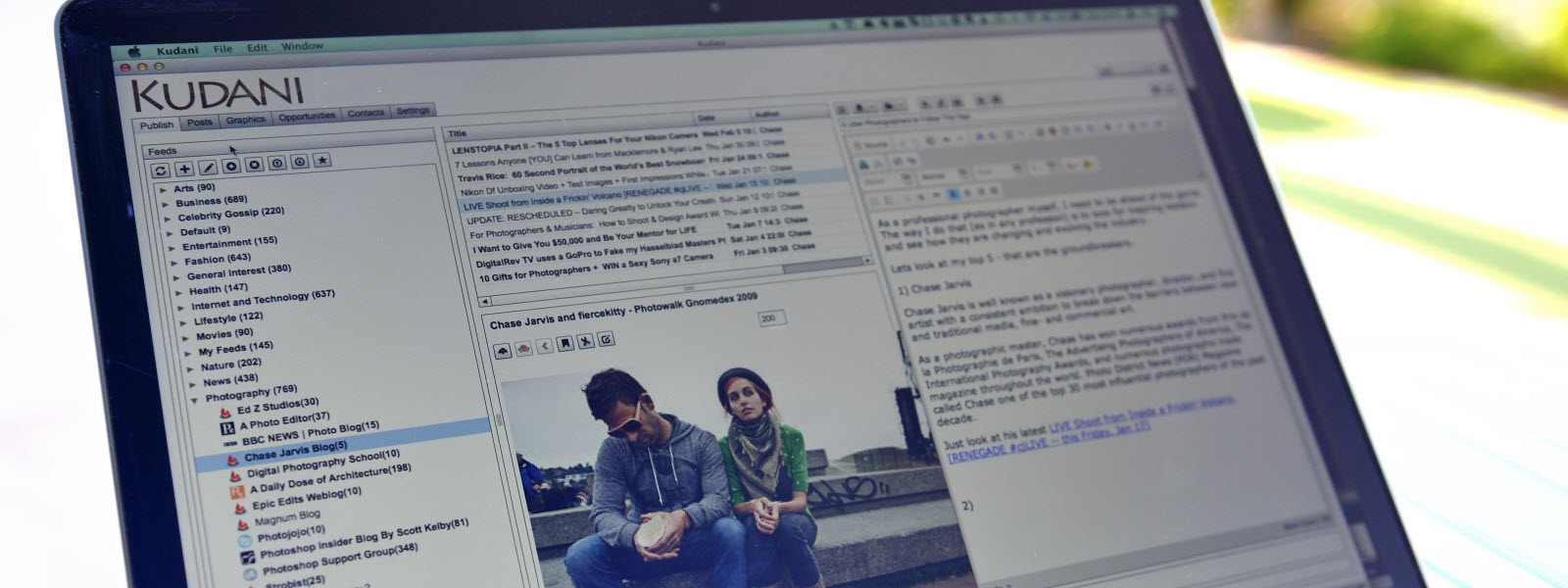Select the Nature (202) category
The height and width of the screenshot is (588, 1568).
(231, 365)
